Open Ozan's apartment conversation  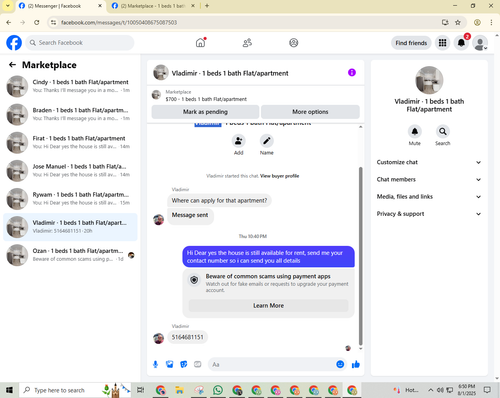[x=70, y=255]
